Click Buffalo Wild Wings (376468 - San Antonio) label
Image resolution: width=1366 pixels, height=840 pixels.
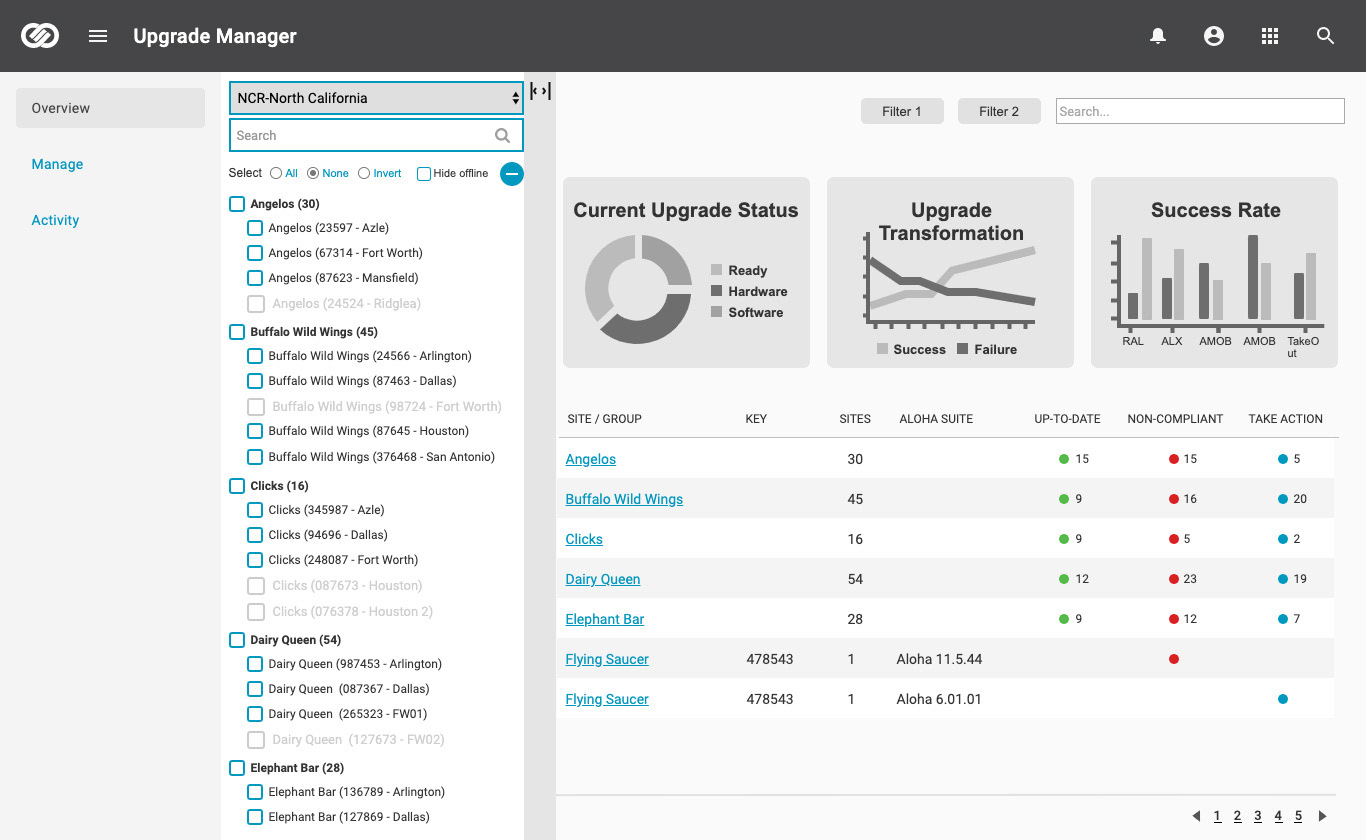[x=381, y=457]
